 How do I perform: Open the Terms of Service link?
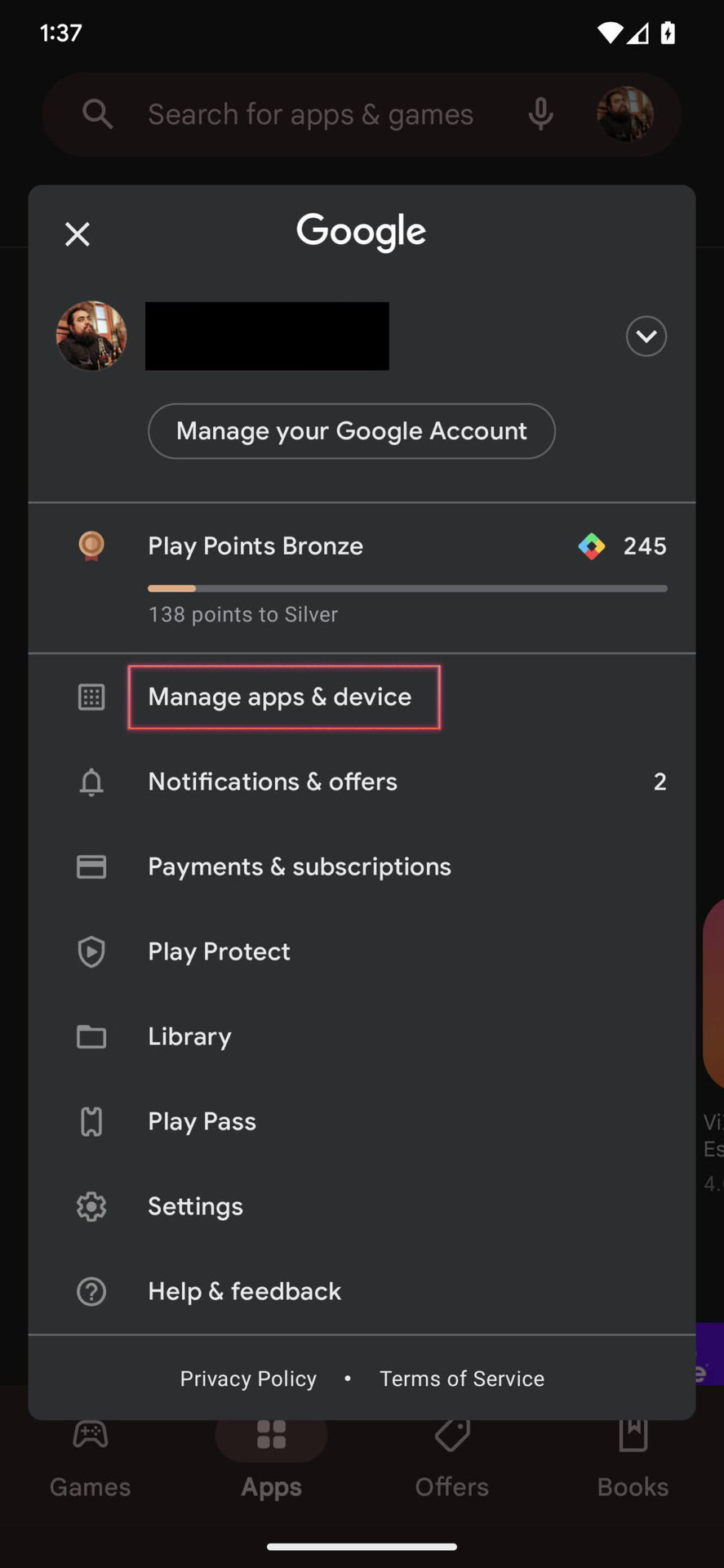click(x=462, y=1379)
